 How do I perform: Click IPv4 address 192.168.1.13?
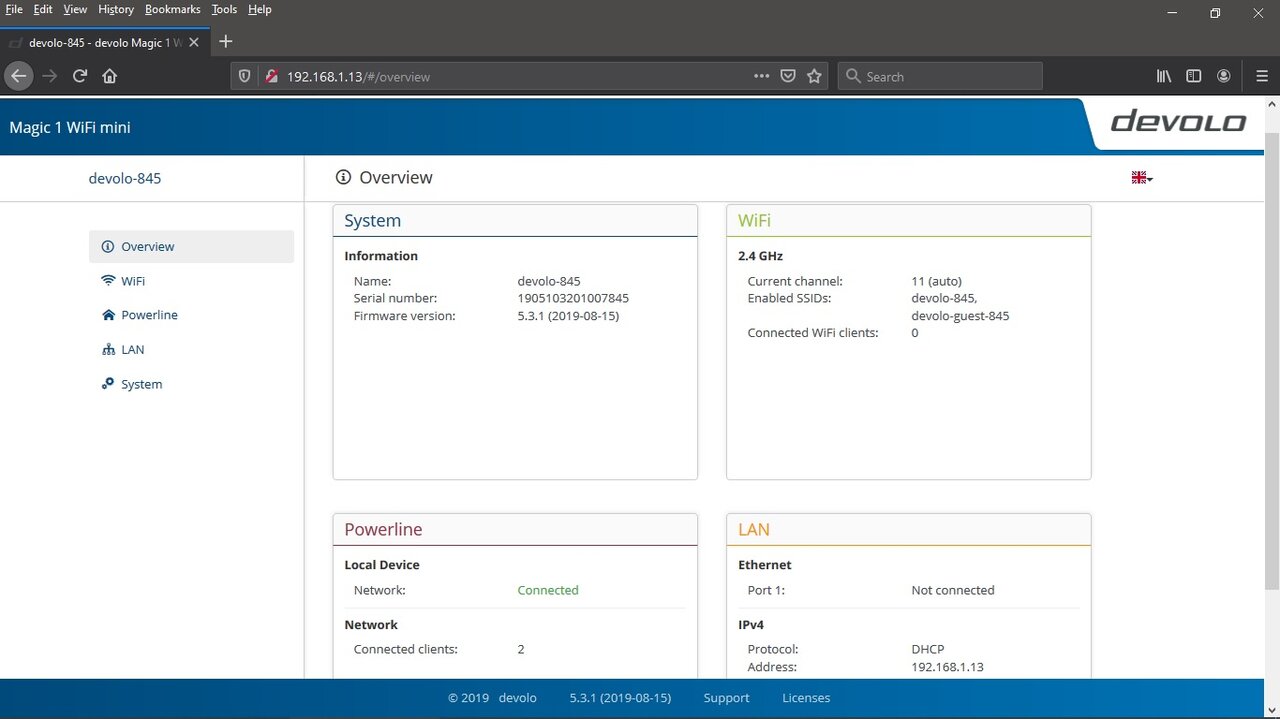click(948, 667)
